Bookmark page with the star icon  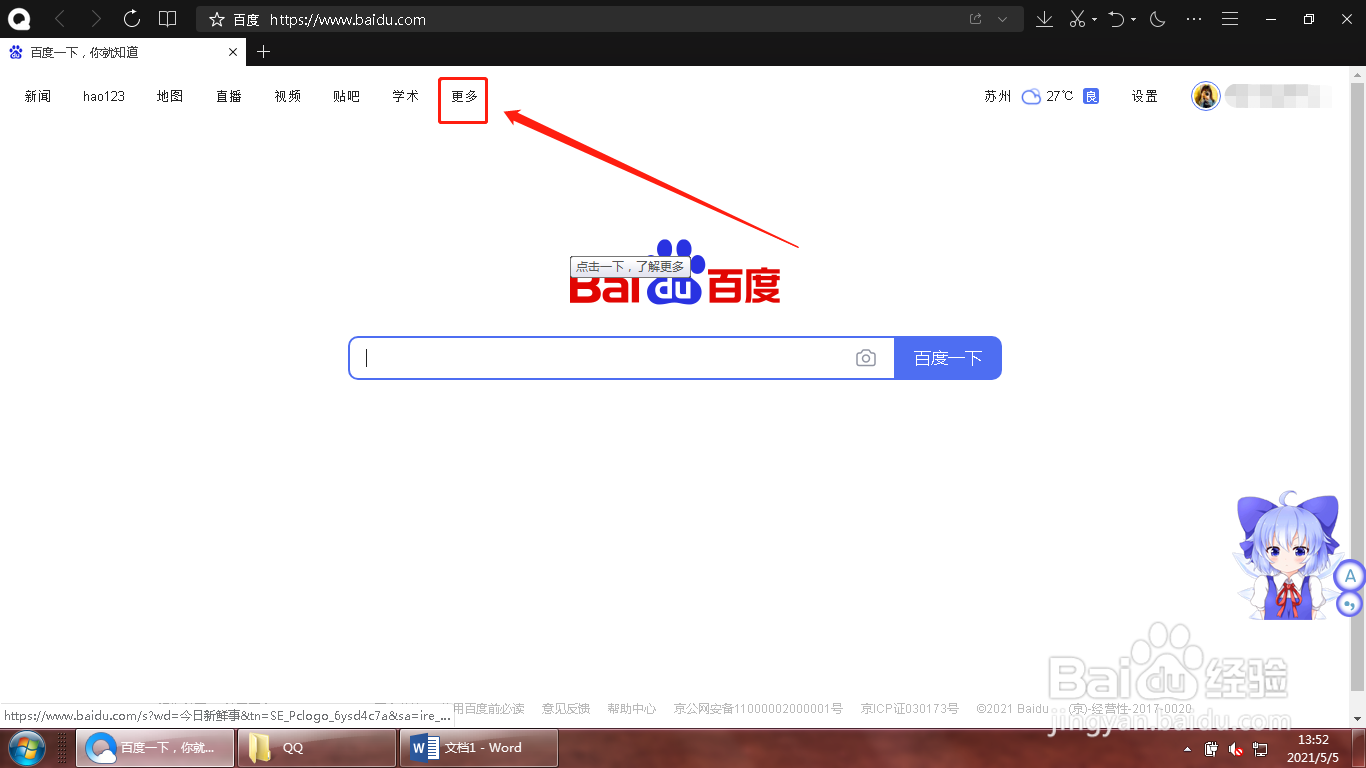(217, 19)
